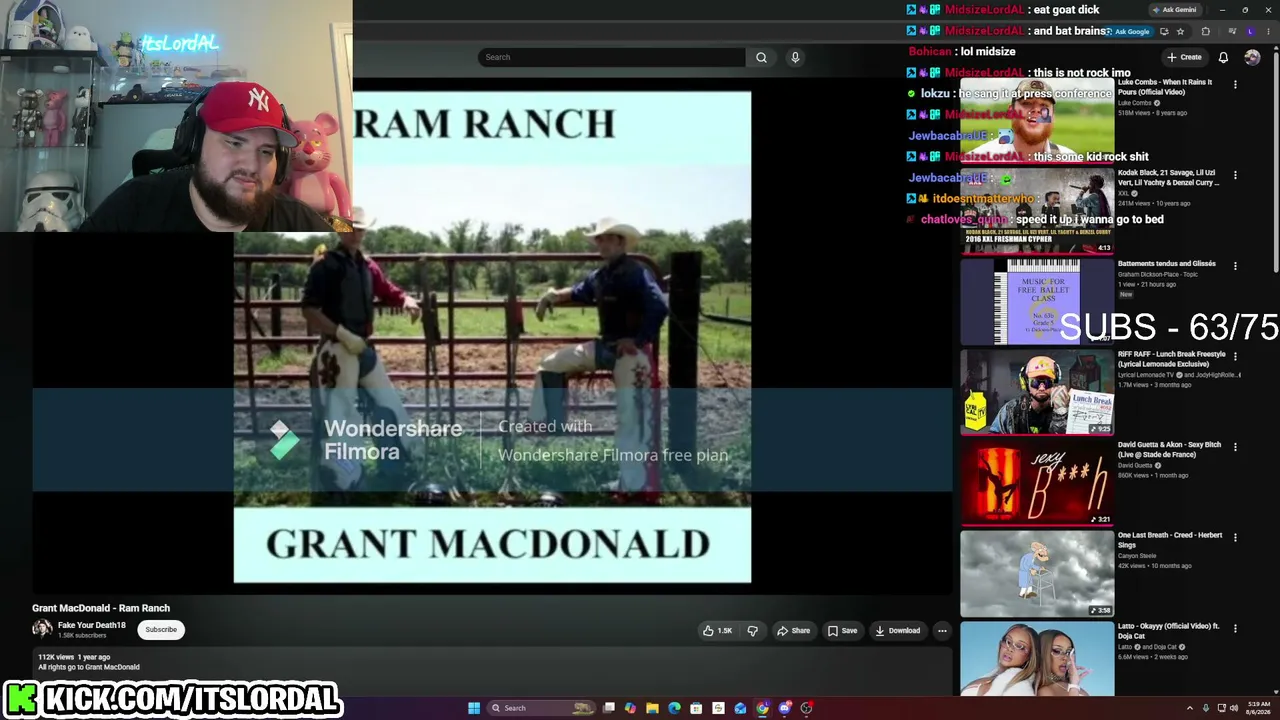Bookmark this page with the star icon

point(1180,31)
